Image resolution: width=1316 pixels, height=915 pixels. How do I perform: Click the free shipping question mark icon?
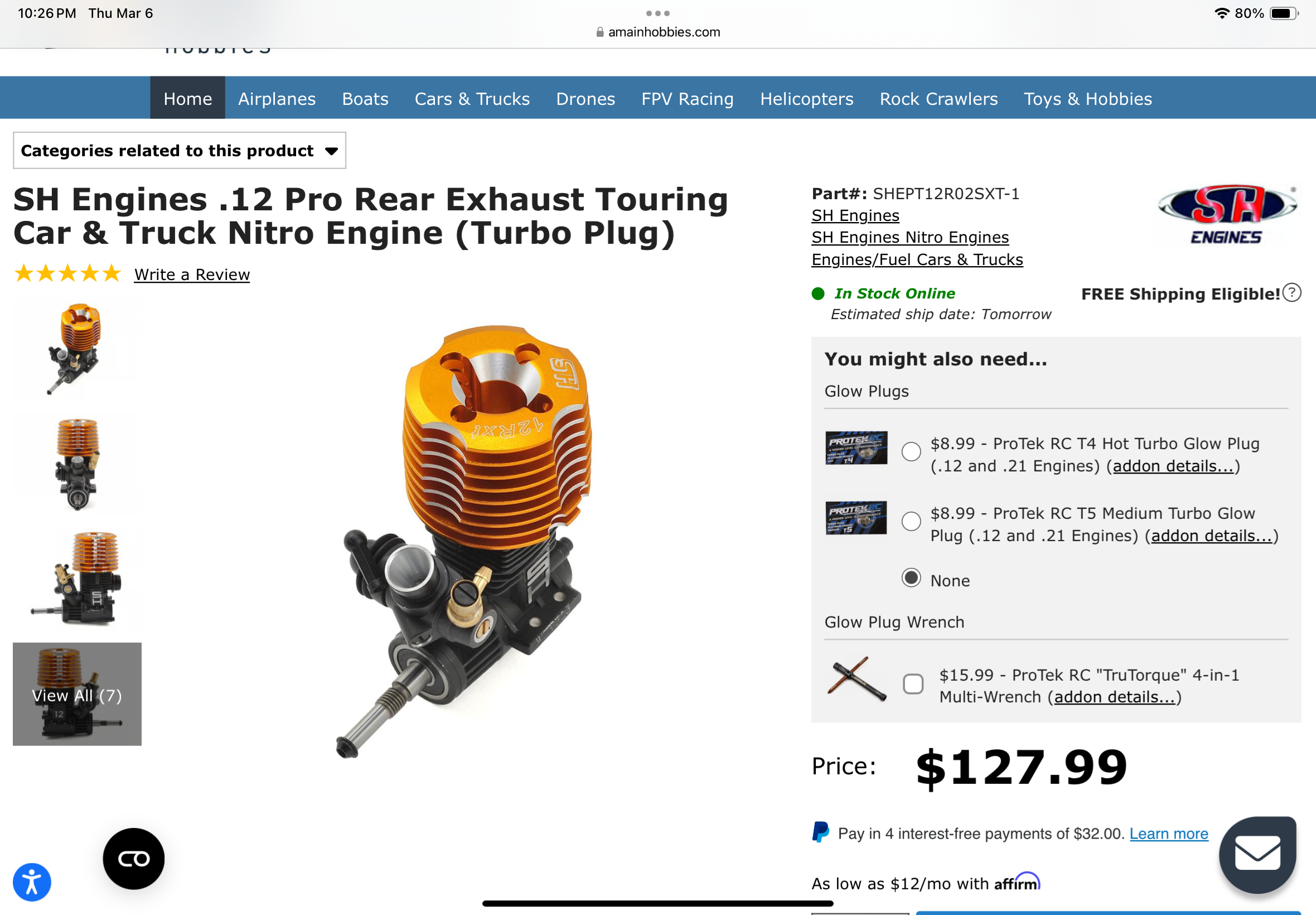click(x=1292, y=293)
